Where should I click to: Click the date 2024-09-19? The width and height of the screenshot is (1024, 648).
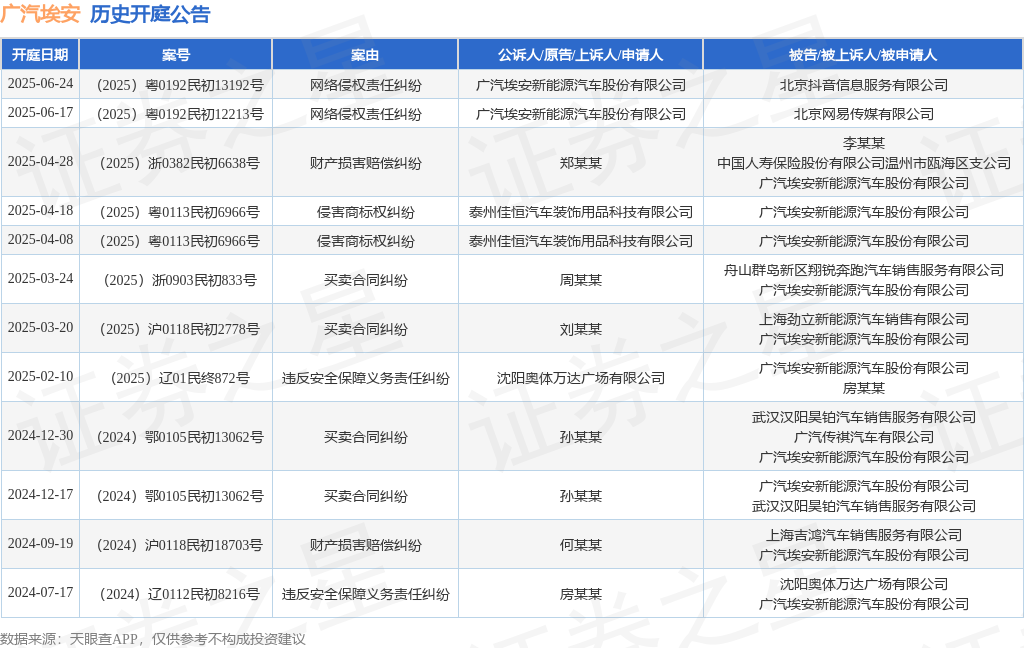[40, 543]
